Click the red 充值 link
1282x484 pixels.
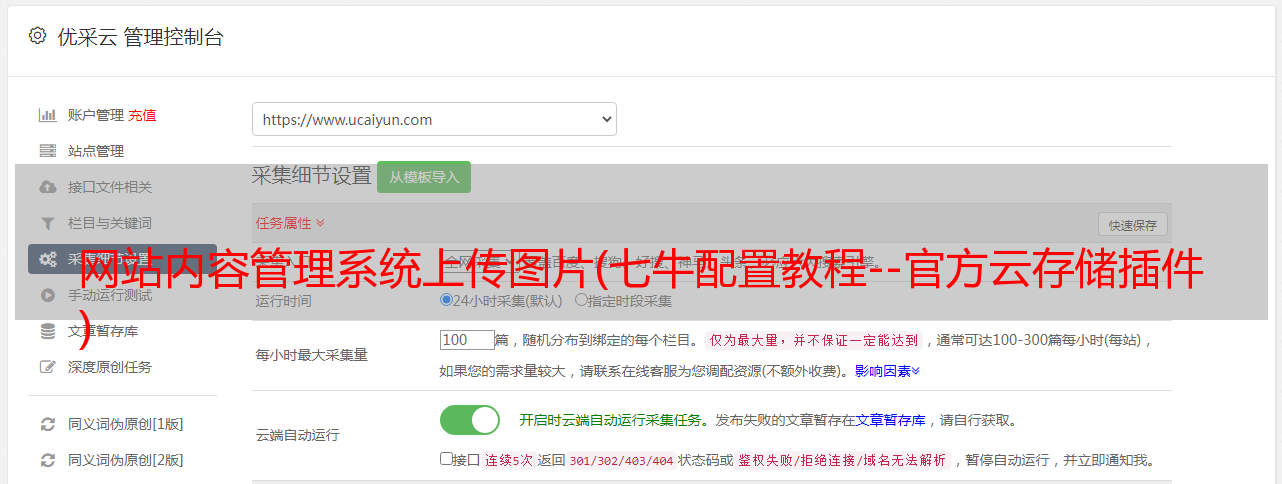click(x=142, y=115)
